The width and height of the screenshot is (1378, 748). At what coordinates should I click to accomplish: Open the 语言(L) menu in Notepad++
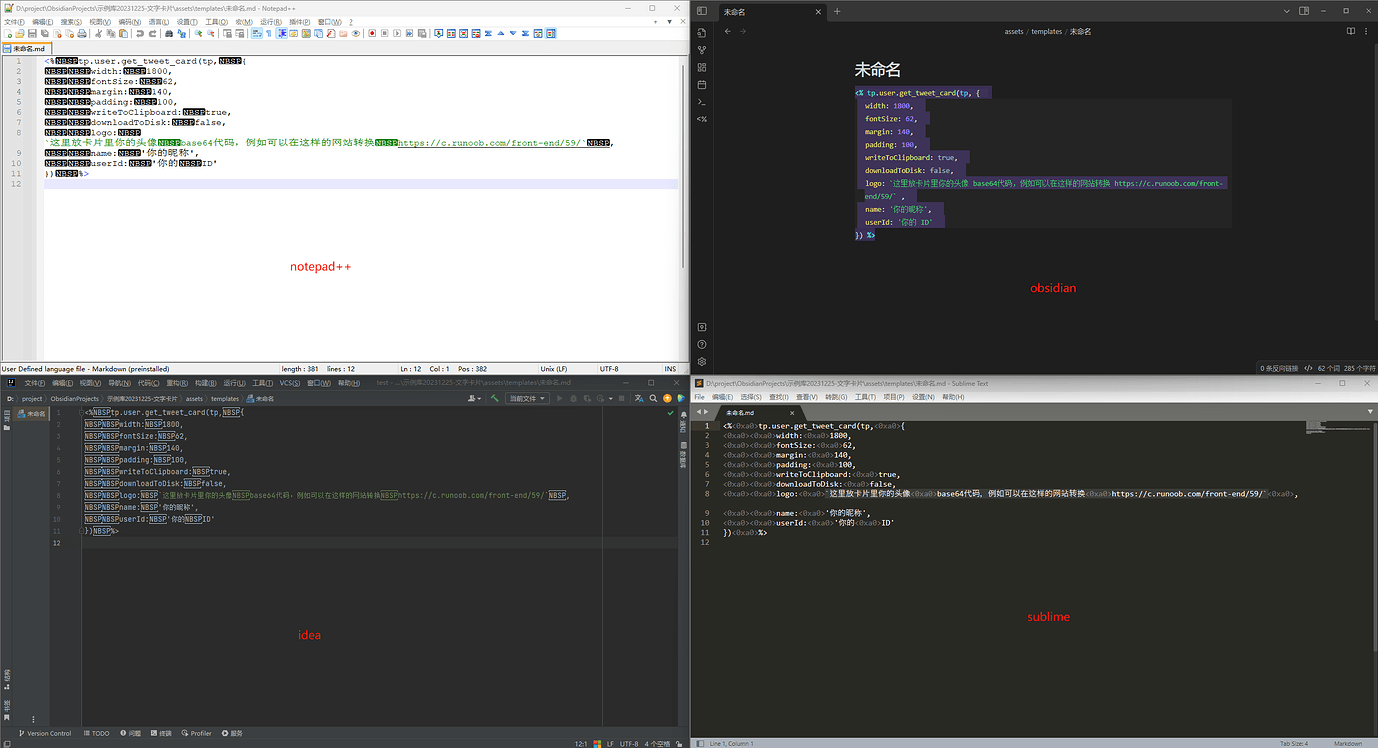(158, 22)
